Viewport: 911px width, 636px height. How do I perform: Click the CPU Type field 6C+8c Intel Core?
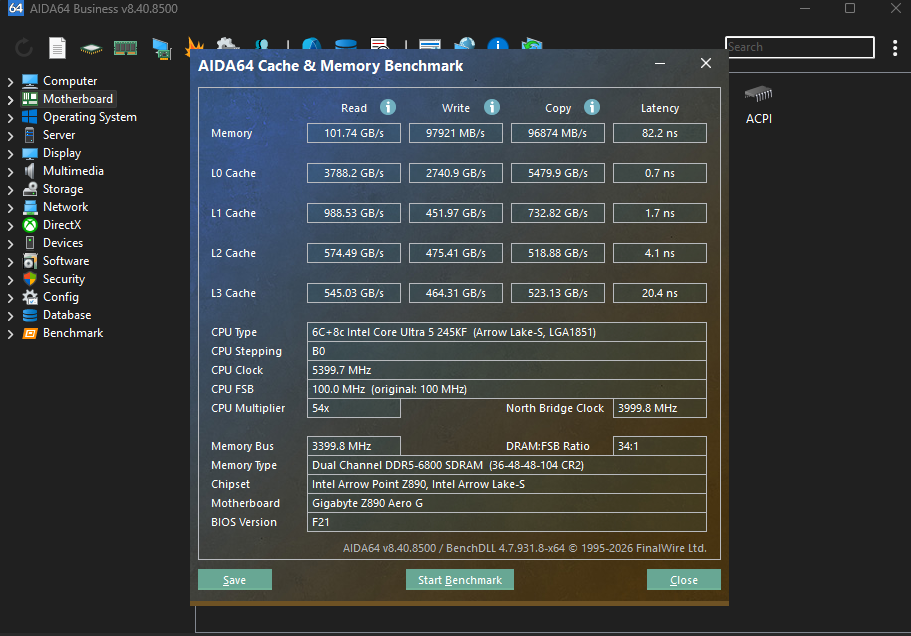pos(507,332)
